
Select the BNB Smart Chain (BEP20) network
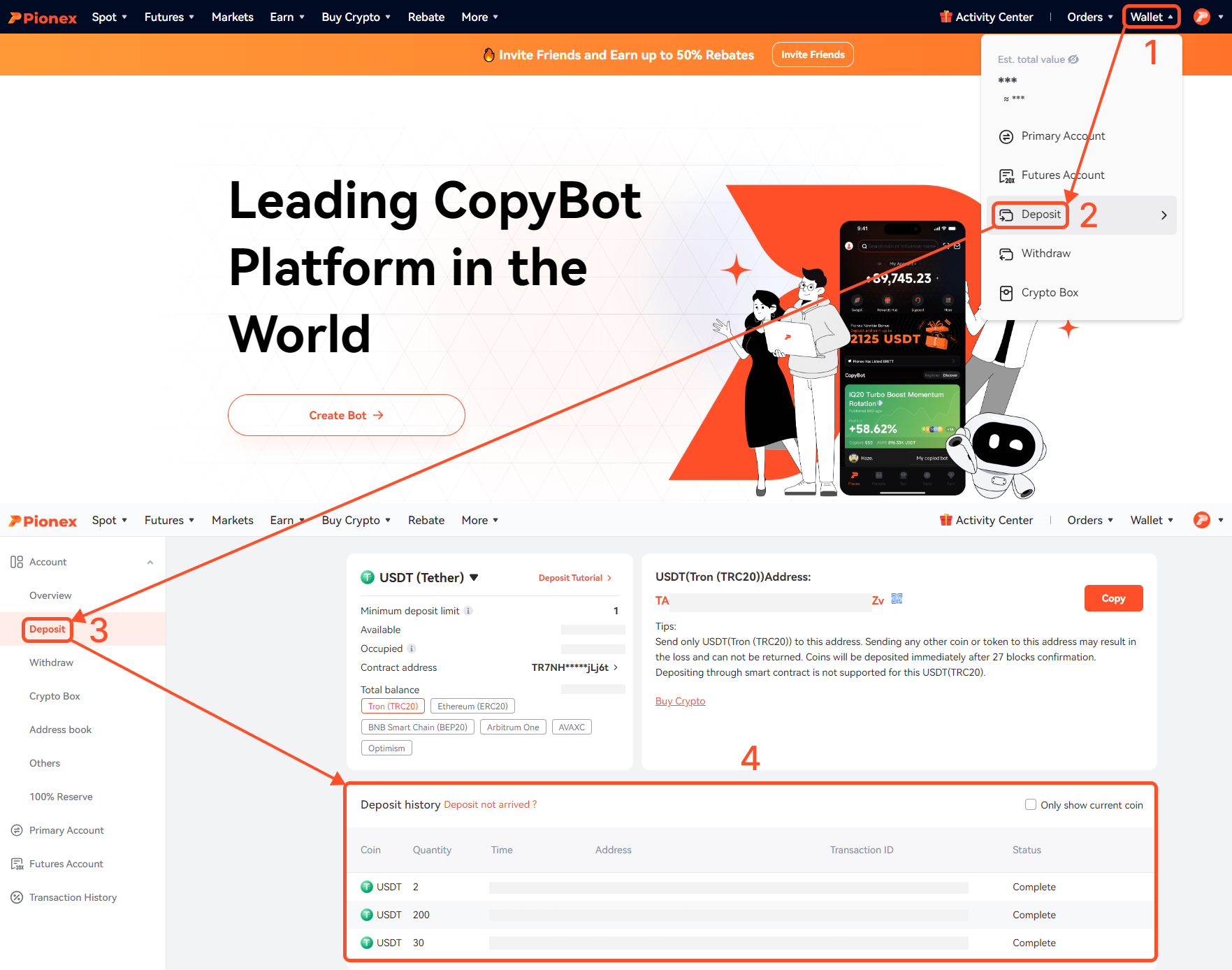418,727
